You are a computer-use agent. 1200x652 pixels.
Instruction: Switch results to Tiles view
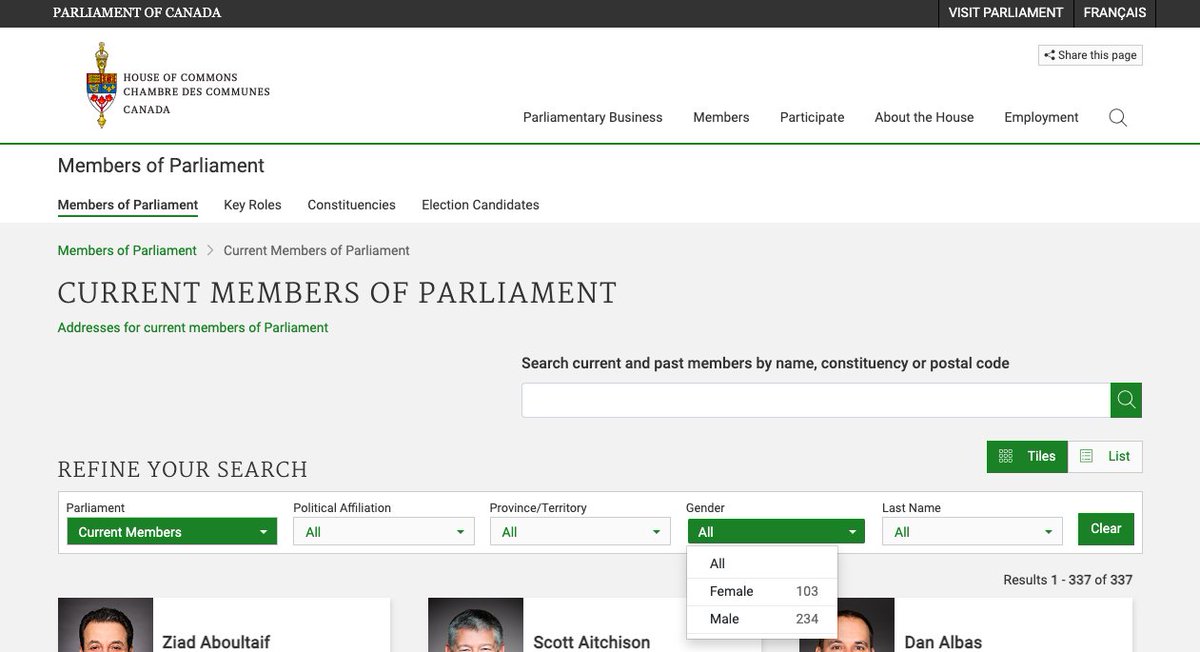click(1027, 456)
